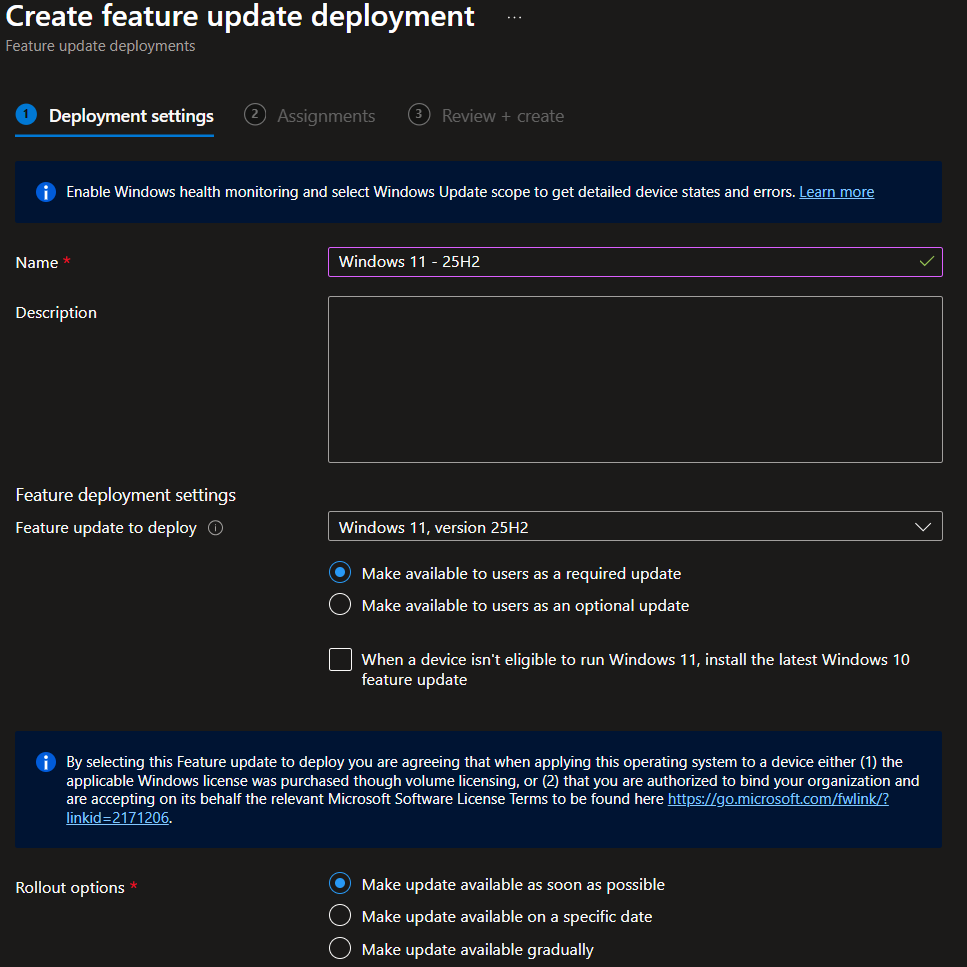The height and width of the screenshot is (967, 967).
Task: Click the info icon in health monitoring banner
Action: (46, 192)
